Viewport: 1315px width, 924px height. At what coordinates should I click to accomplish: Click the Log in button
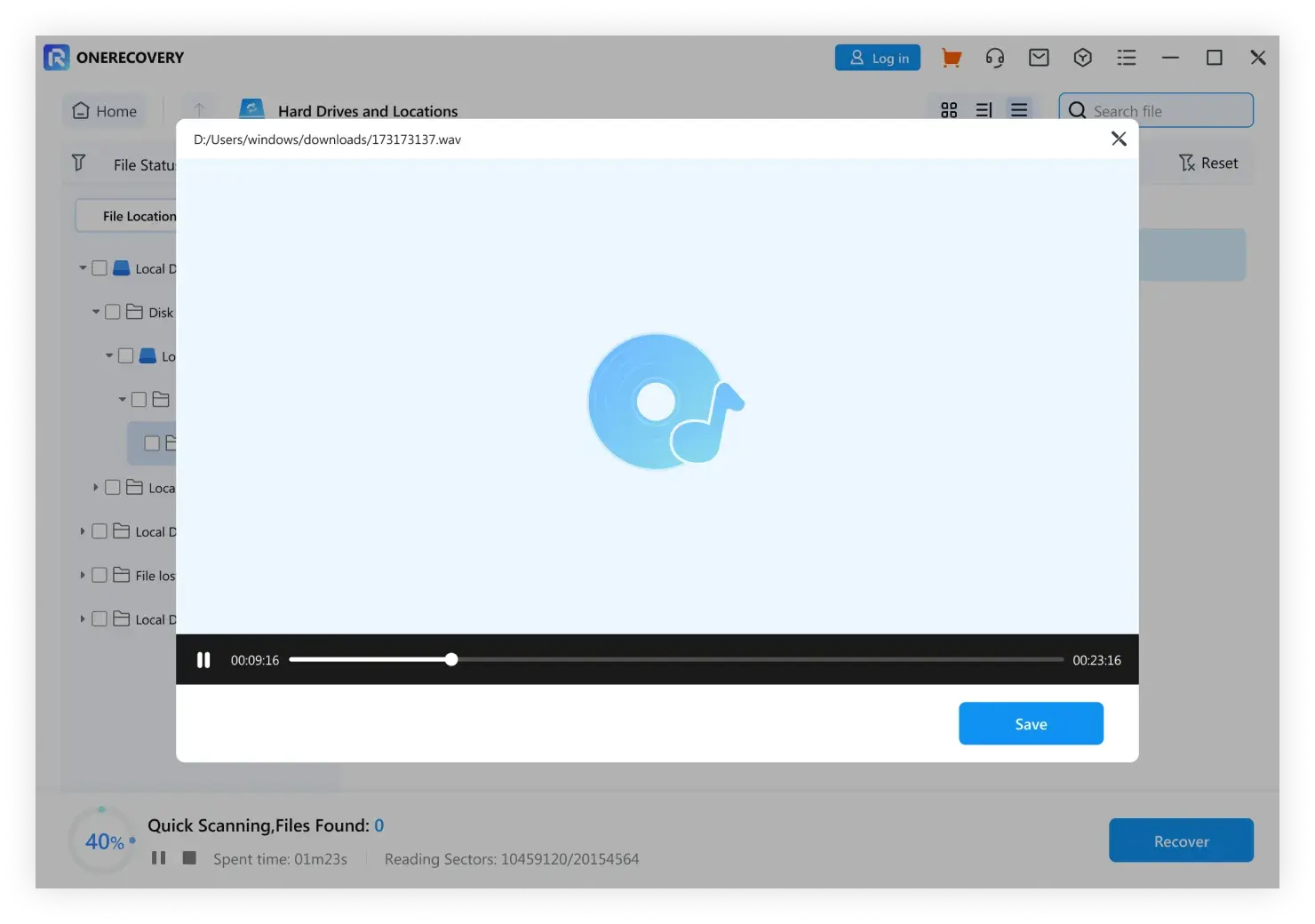point(878,58)
